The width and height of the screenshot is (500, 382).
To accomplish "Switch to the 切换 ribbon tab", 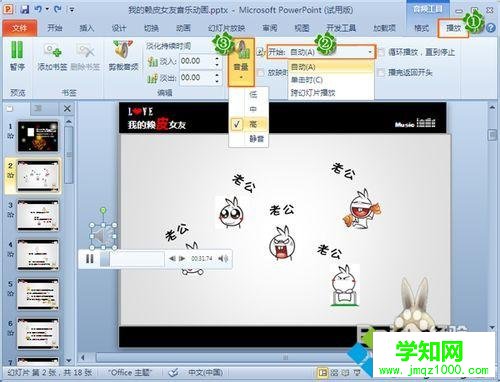I will tap(151, 28).
